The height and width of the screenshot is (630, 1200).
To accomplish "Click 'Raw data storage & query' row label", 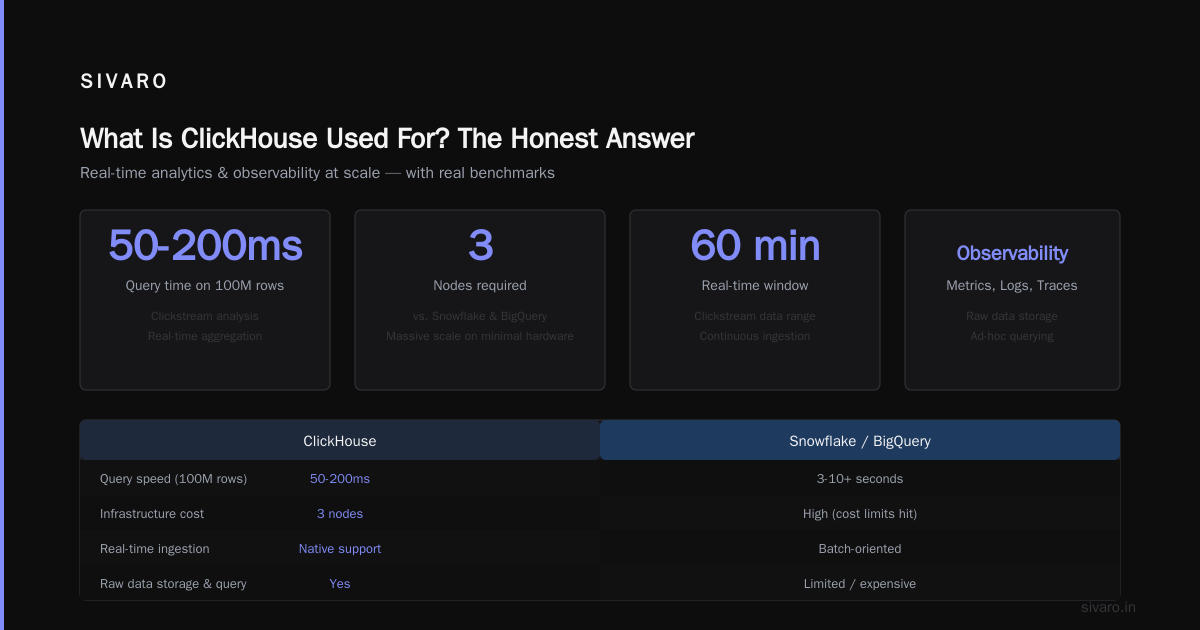I will click(173, 584).
